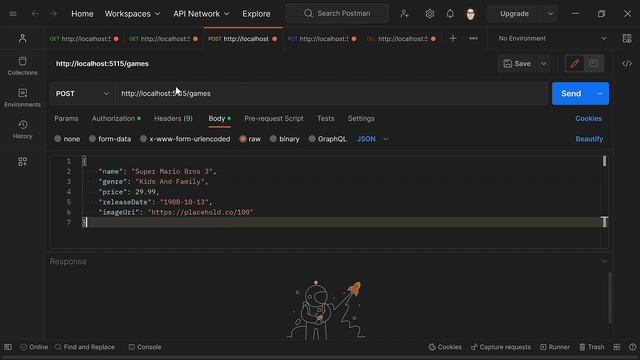Select the binary body type

284,139
